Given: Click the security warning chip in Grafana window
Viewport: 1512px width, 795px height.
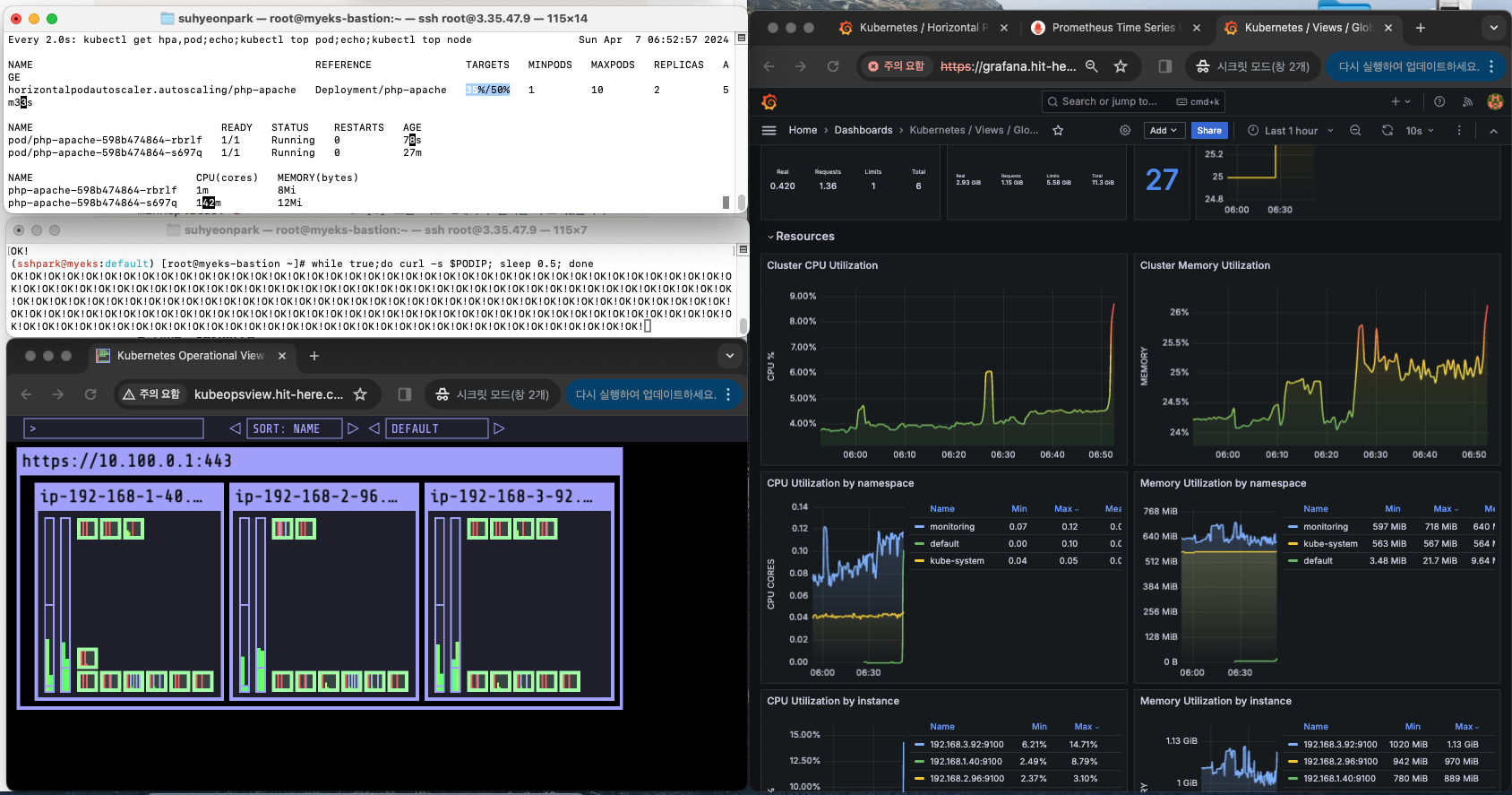Looking at the screenshot, I should tap(897, 65).
